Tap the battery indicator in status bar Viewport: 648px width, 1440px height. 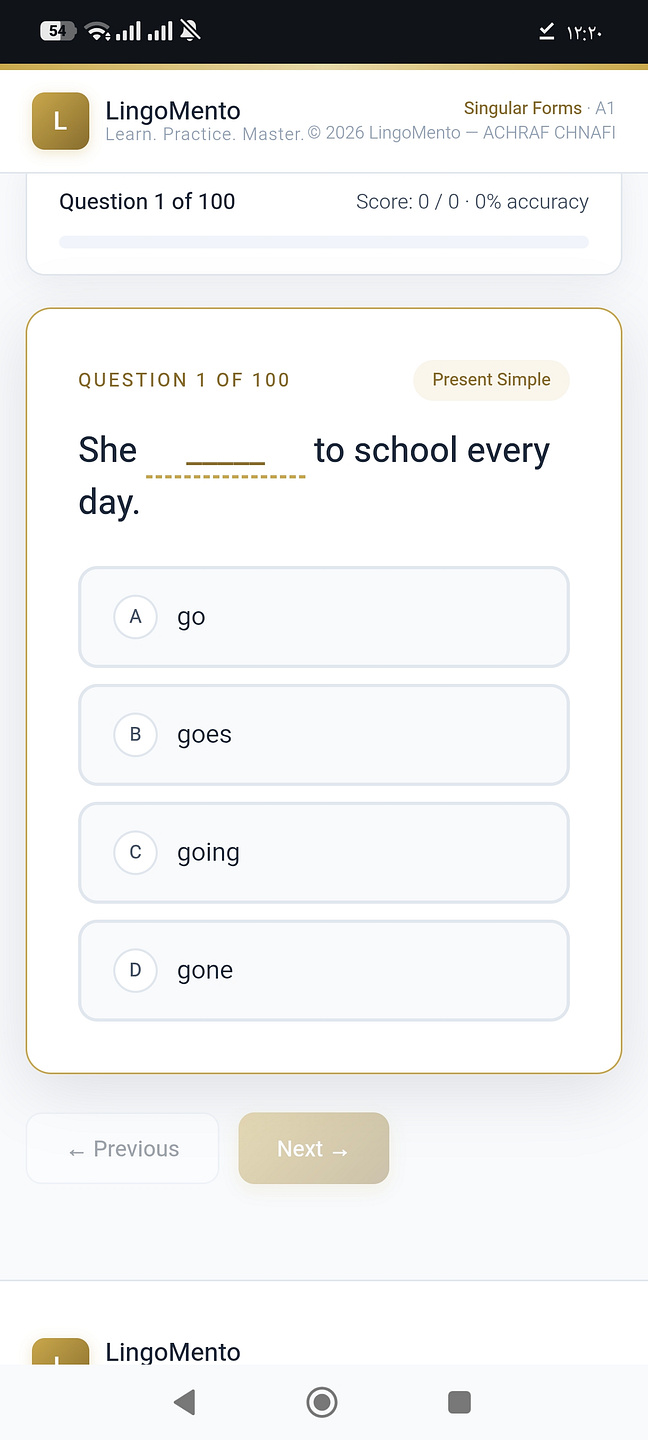coord(57,31)
